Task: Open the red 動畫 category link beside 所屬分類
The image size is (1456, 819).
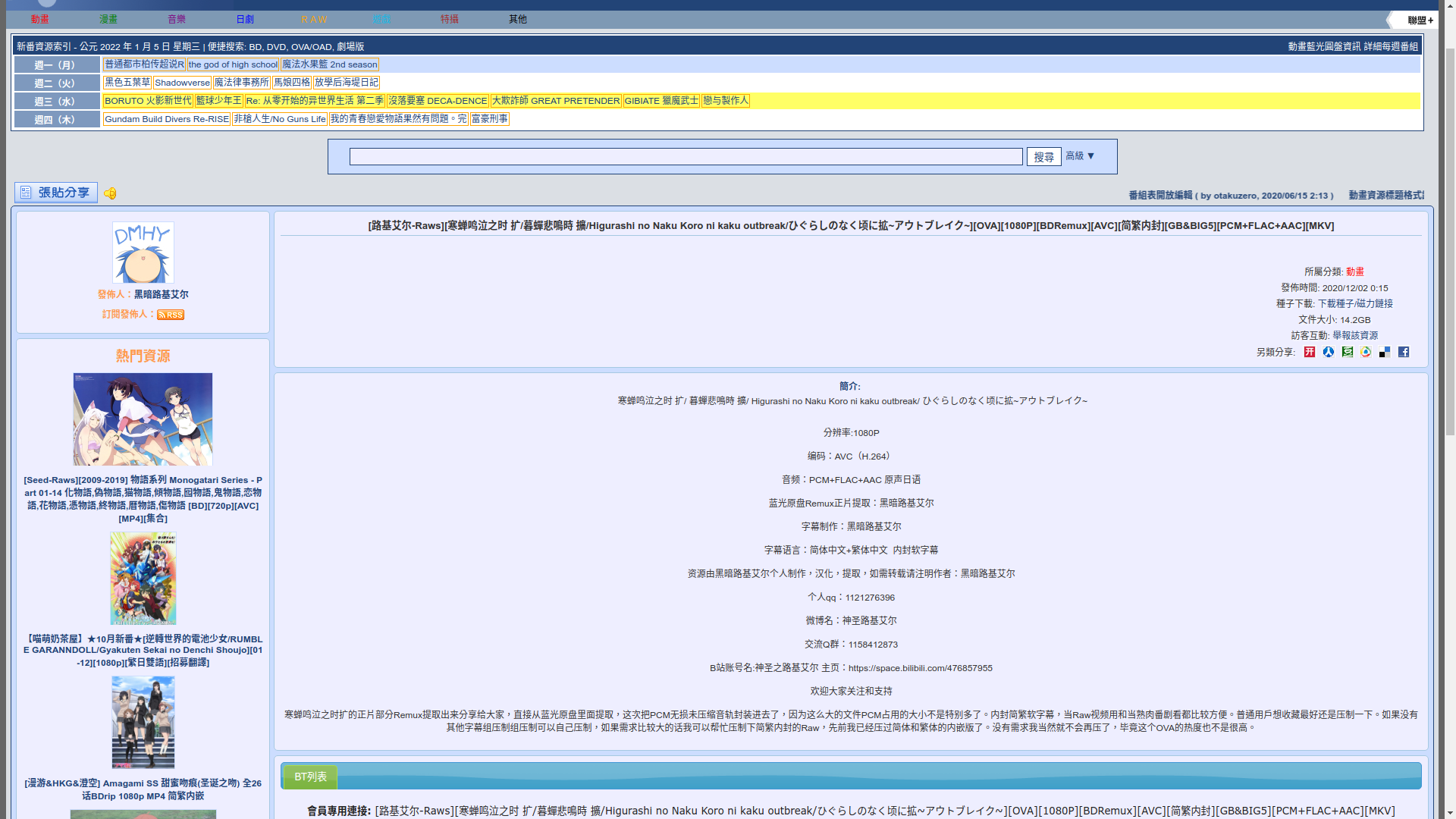Action: point(1355,271)
